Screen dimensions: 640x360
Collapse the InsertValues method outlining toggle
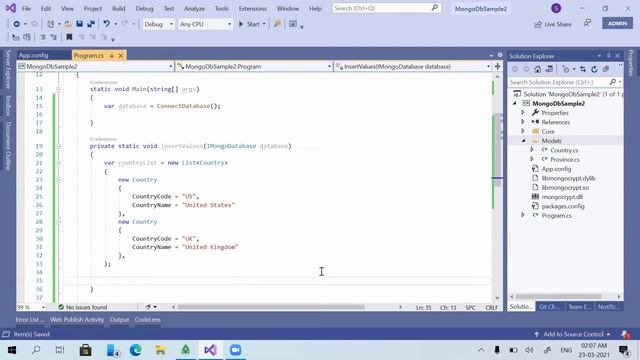[58, 146]
